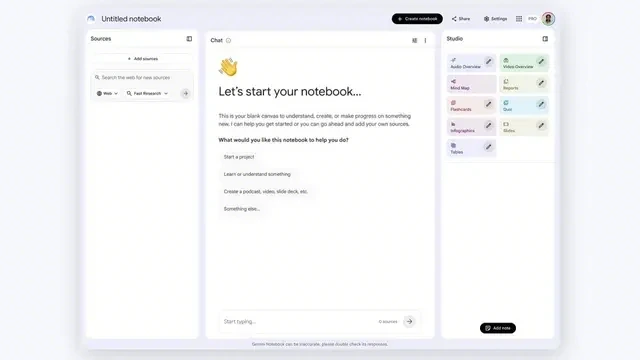Choose Learn or understand something suggestion
The width and height of the screenshot is (640, 360).
point(257,174)
